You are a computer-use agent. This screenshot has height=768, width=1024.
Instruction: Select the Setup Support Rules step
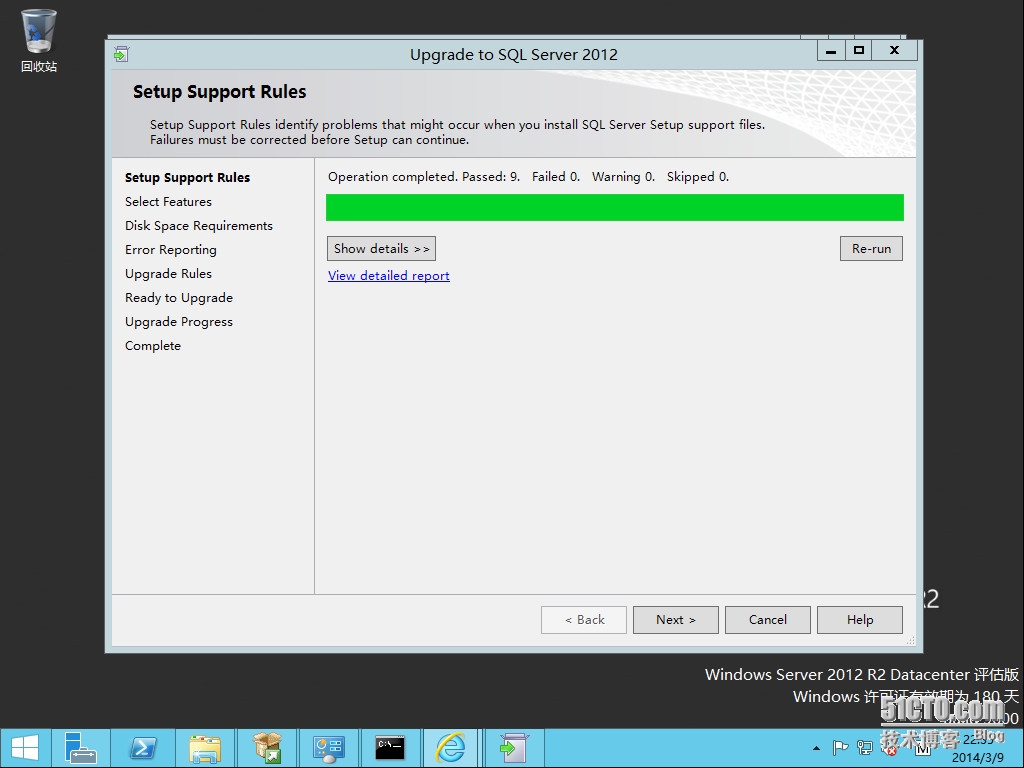187,178
